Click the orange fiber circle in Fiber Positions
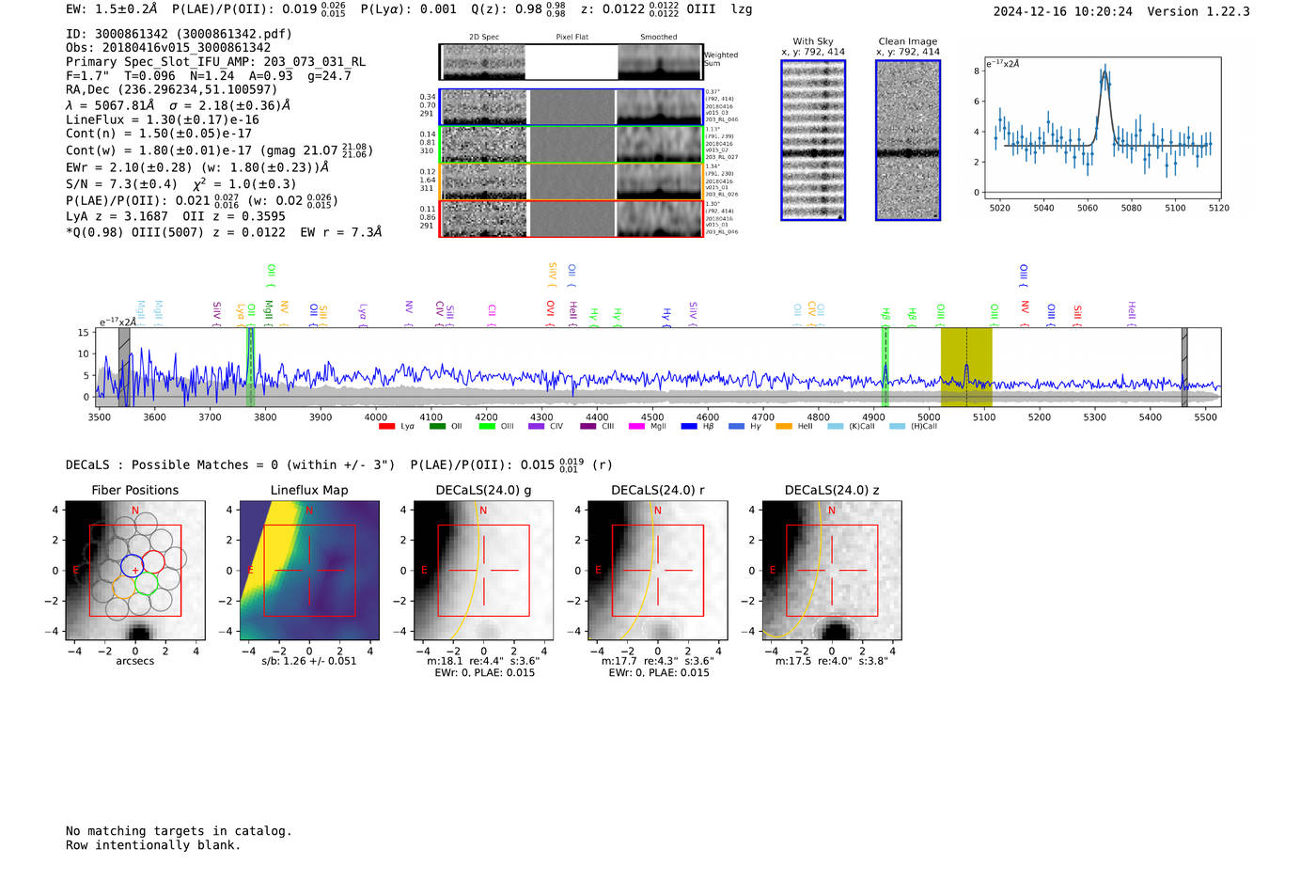Viewport: 1316px width, 896px height. 123,587
